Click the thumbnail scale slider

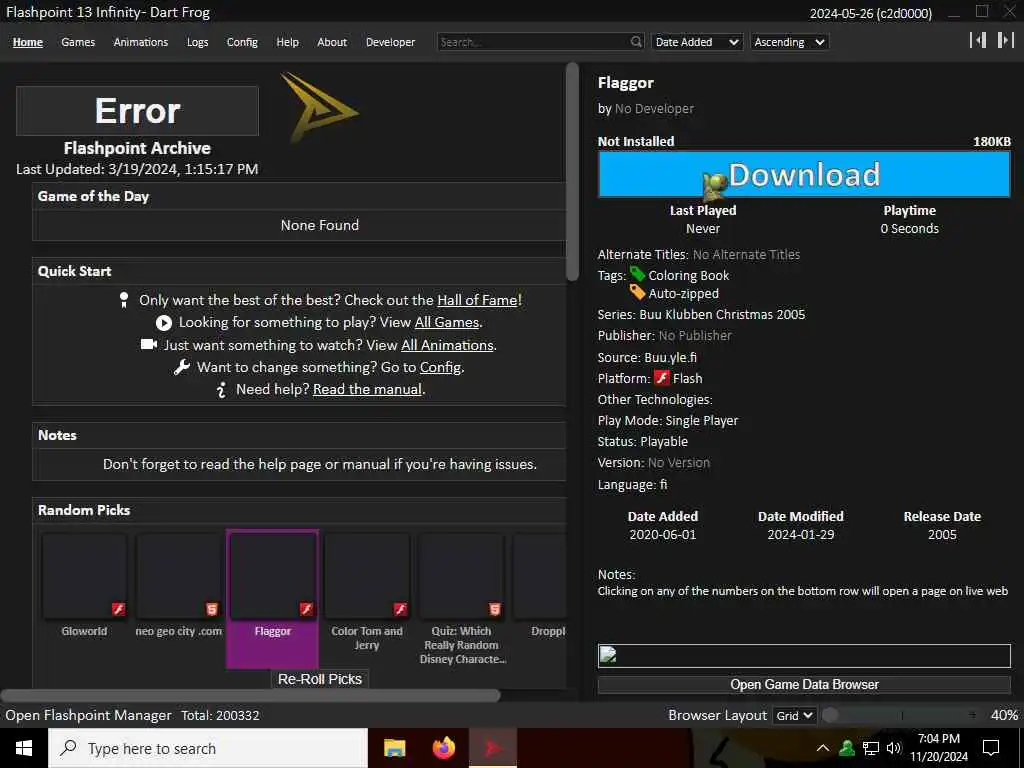903,715
